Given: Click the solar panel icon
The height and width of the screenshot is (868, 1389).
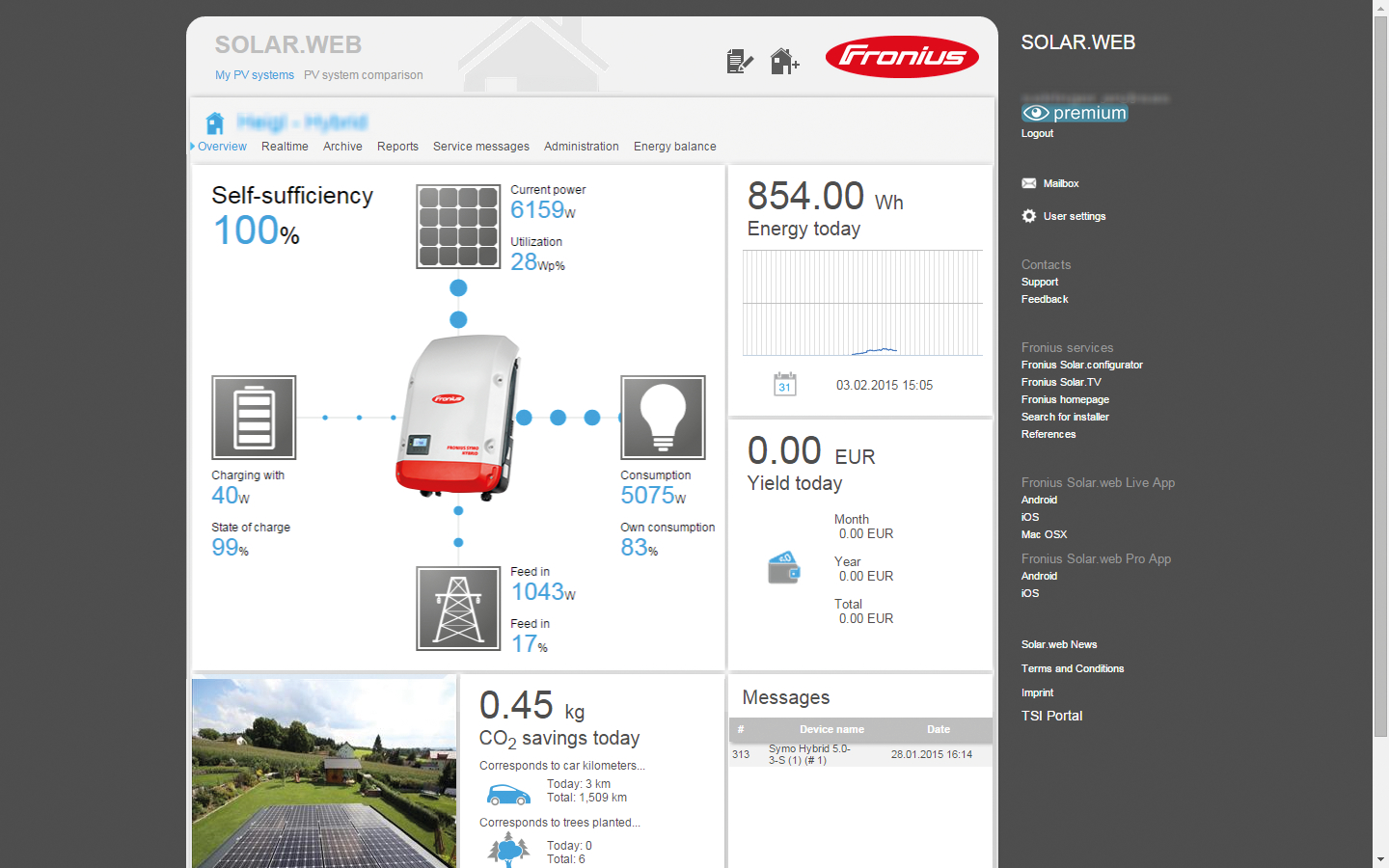Looking at the screenshot, I should (458, 227).
